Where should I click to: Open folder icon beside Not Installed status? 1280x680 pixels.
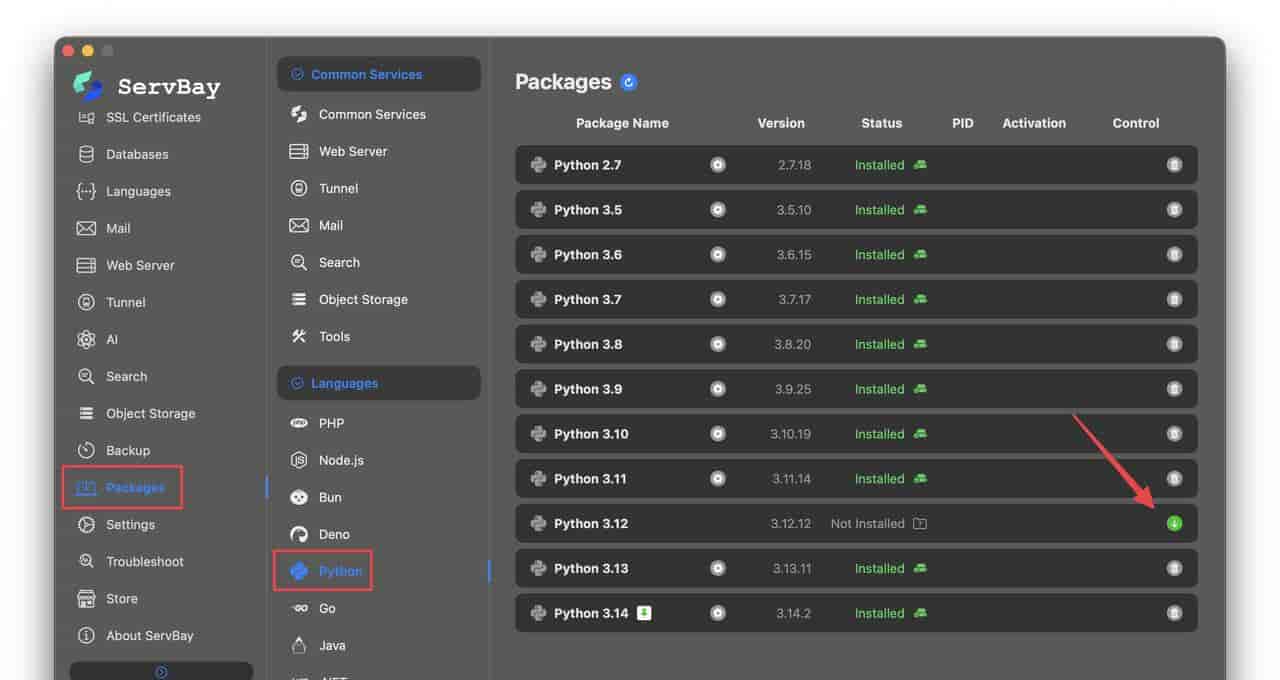coord(920,524)
